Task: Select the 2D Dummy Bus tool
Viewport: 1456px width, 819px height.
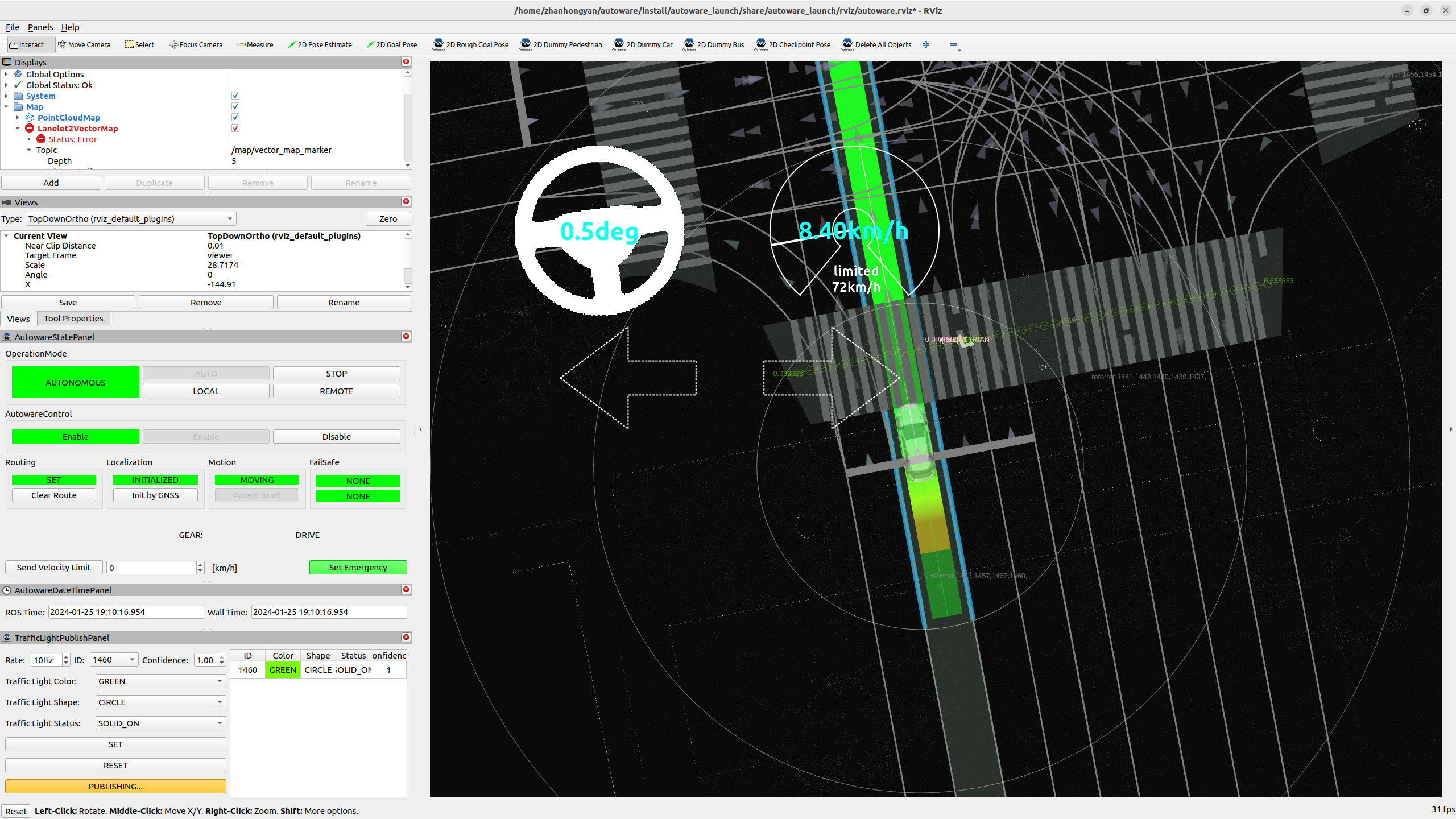Action: coord(714,44)
